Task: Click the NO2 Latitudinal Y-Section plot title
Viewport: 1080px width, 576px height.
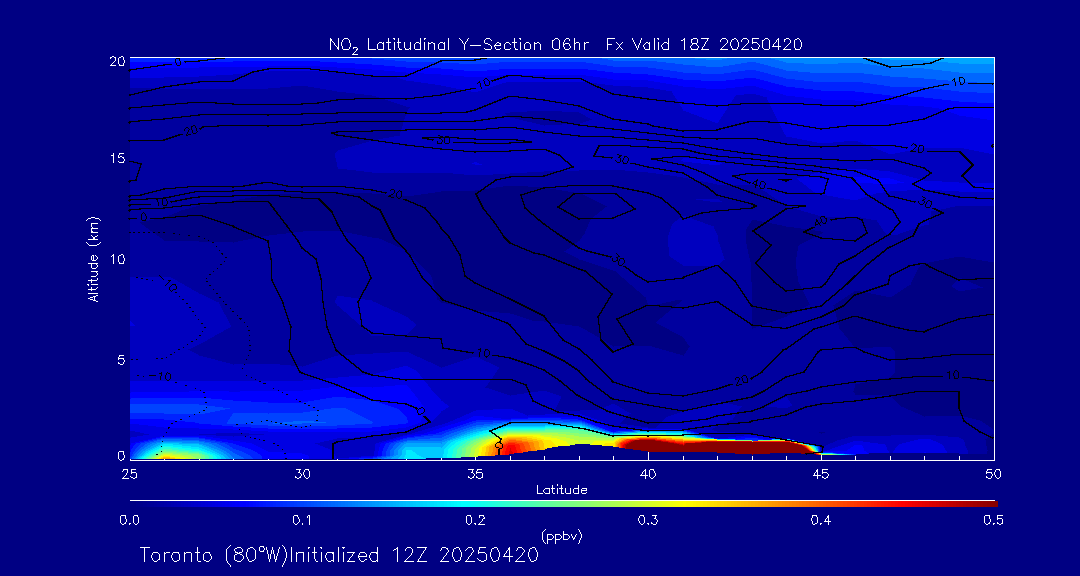Action: (565, 45)
